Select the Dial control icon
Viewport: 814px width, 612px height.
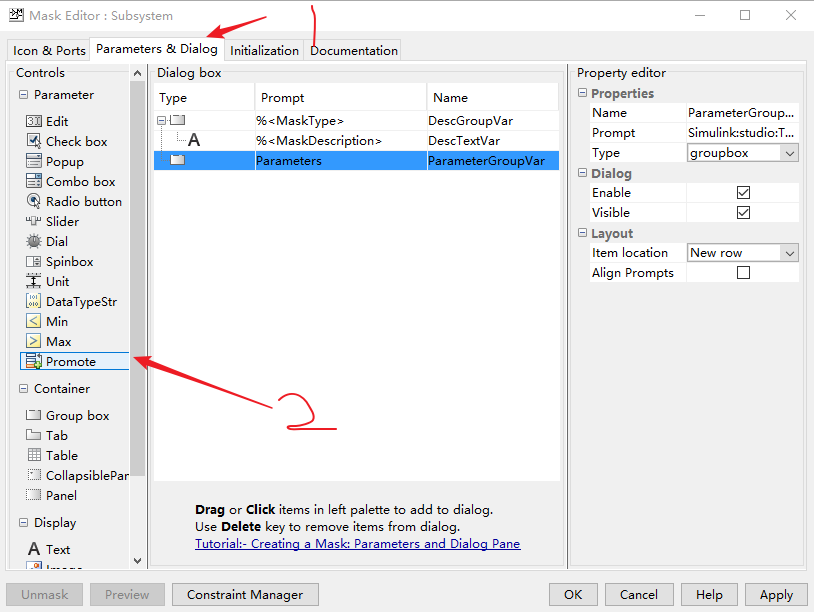click(34, 241)
